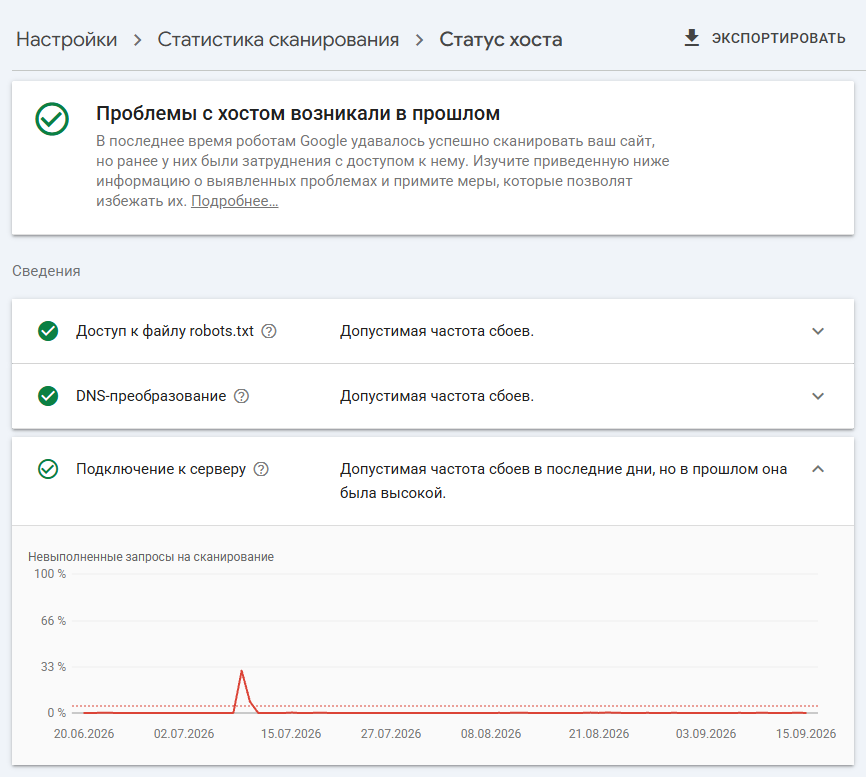The width and height of the screenshot is (866, 777).
Task: Click the Подключение к серверу label
Action: pos(161,469)
